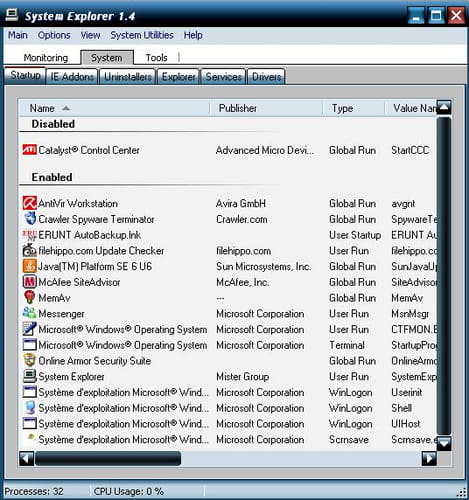Open the Services subtab

[223, 77]
